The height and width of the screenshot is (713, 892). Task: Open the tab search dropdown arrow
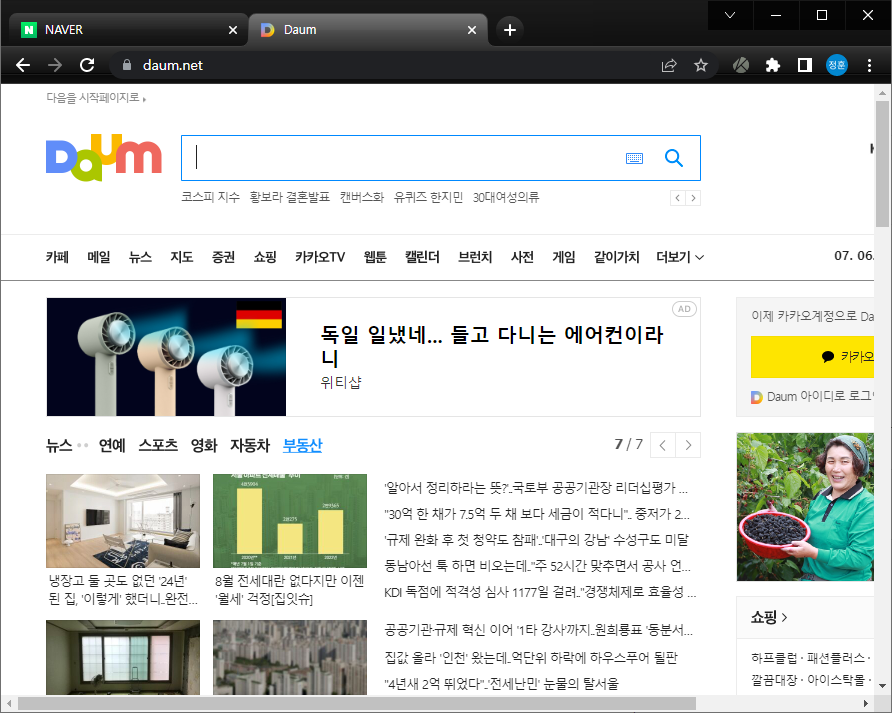tap(730, 15)
